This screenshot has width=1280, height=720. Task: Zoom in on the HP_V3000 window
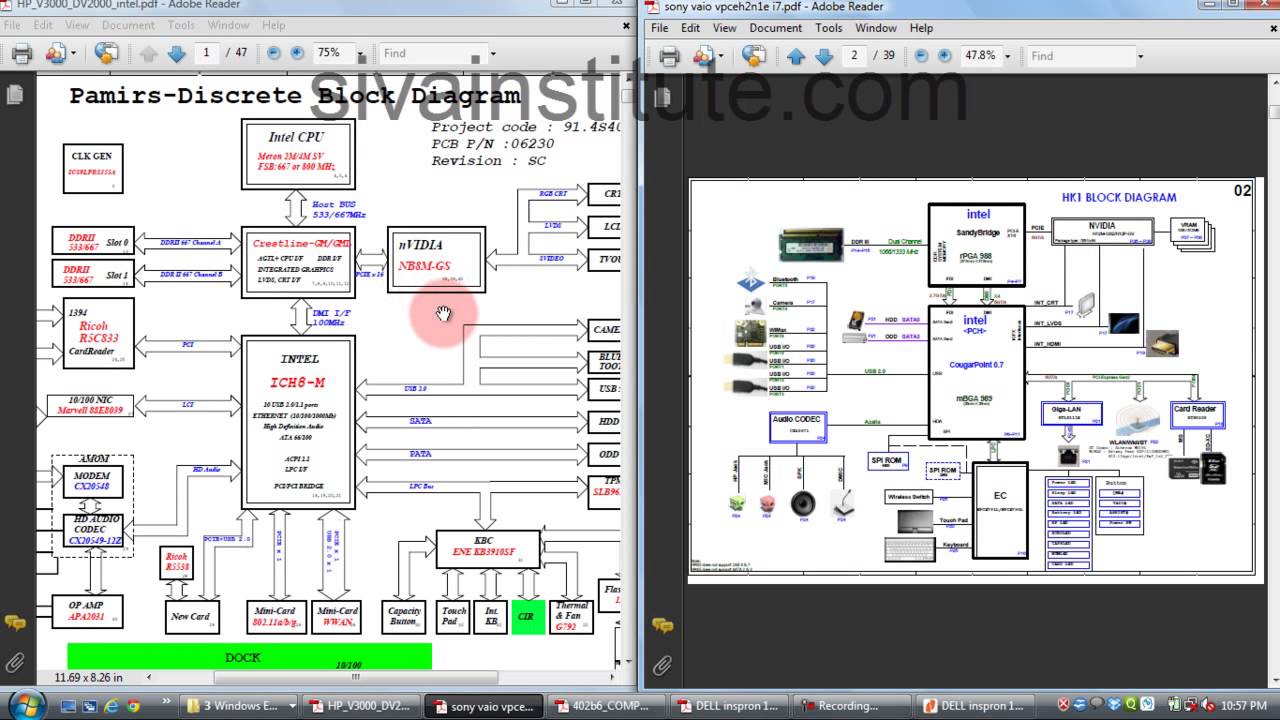297,53
